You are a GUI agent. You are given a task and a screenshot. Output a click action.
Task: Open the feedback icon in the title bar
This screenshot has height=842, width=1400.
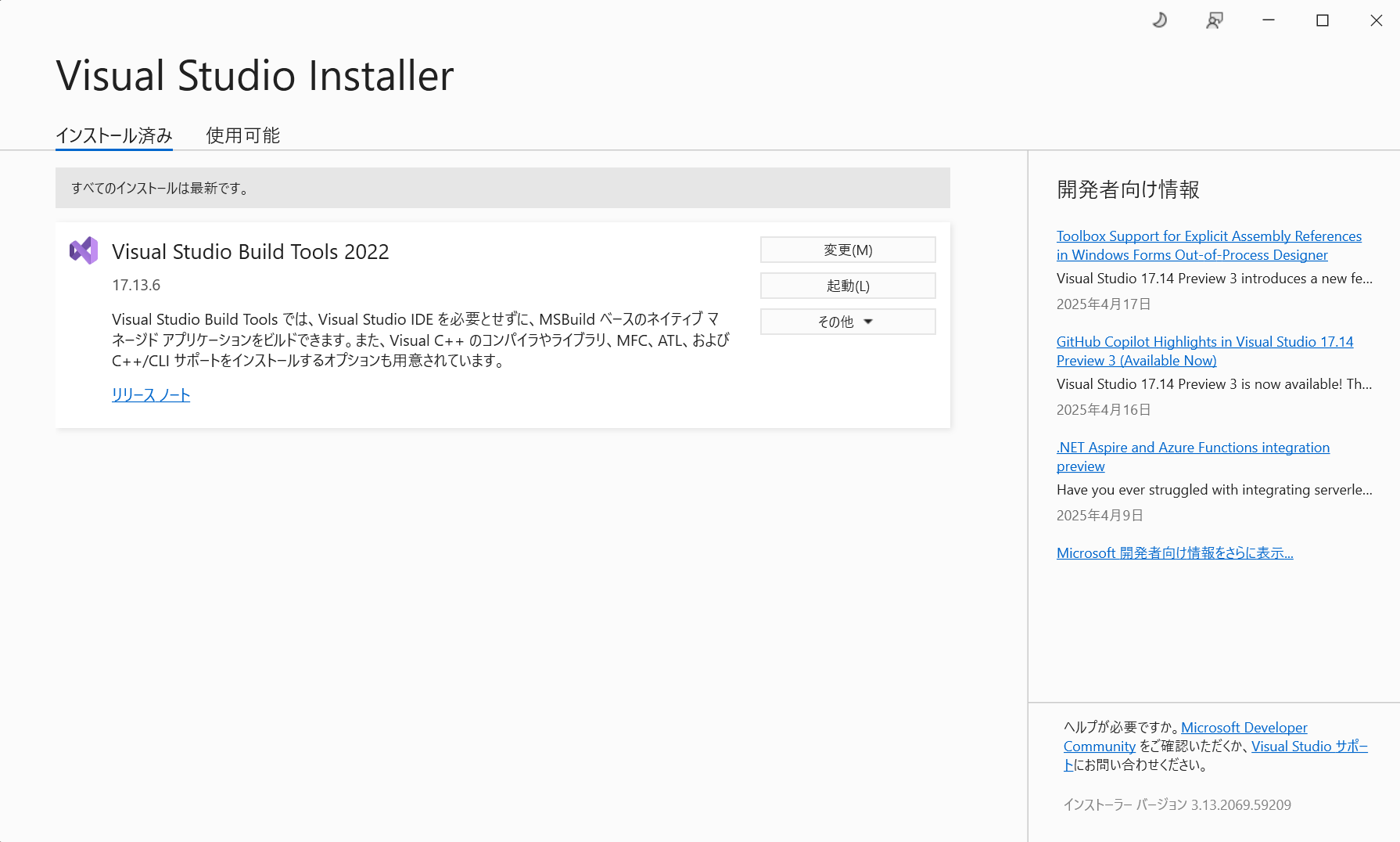(x=1215, y=20)
